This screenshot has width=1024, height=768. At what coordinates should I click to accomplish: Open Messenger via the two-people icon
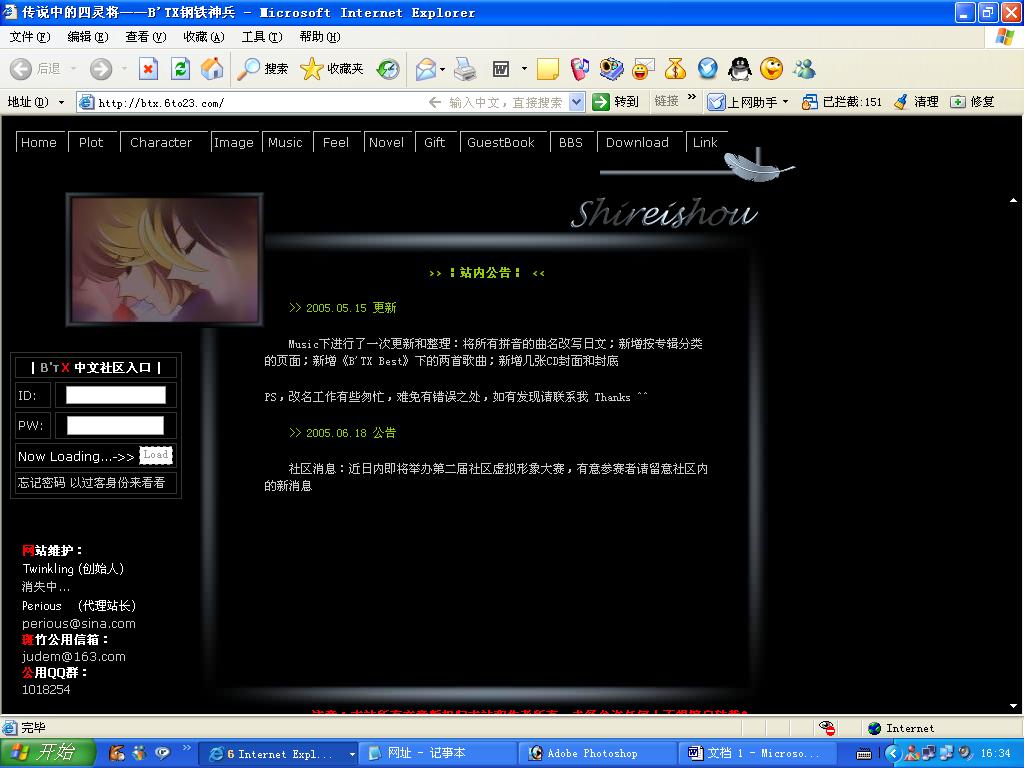click(804, 69)
